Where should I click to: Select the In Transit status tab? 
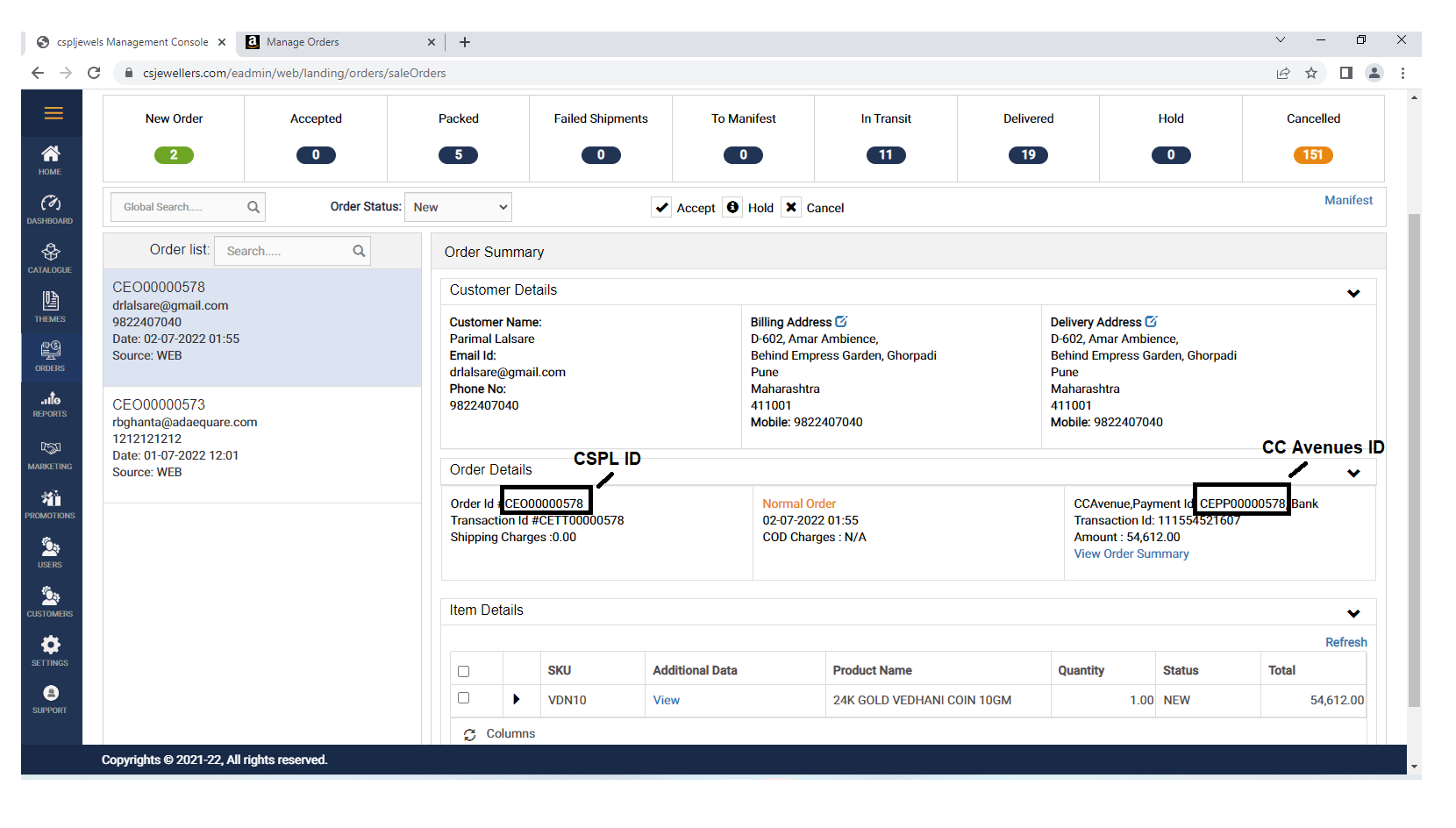click(886, 138)
